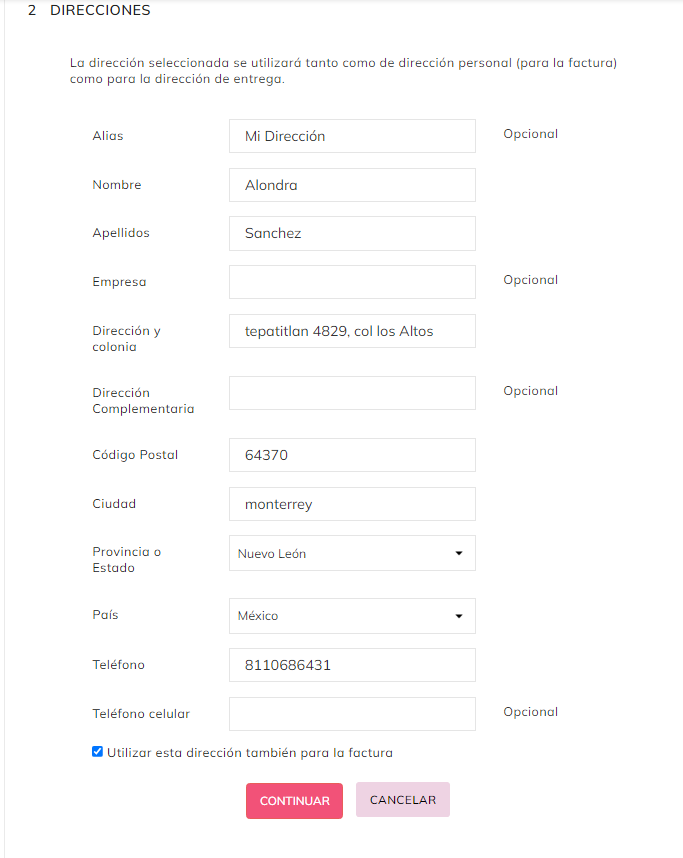The image size is (683, 858).
Task: Click the empty Teléfono celular field
Action: [x=352, y=714]
